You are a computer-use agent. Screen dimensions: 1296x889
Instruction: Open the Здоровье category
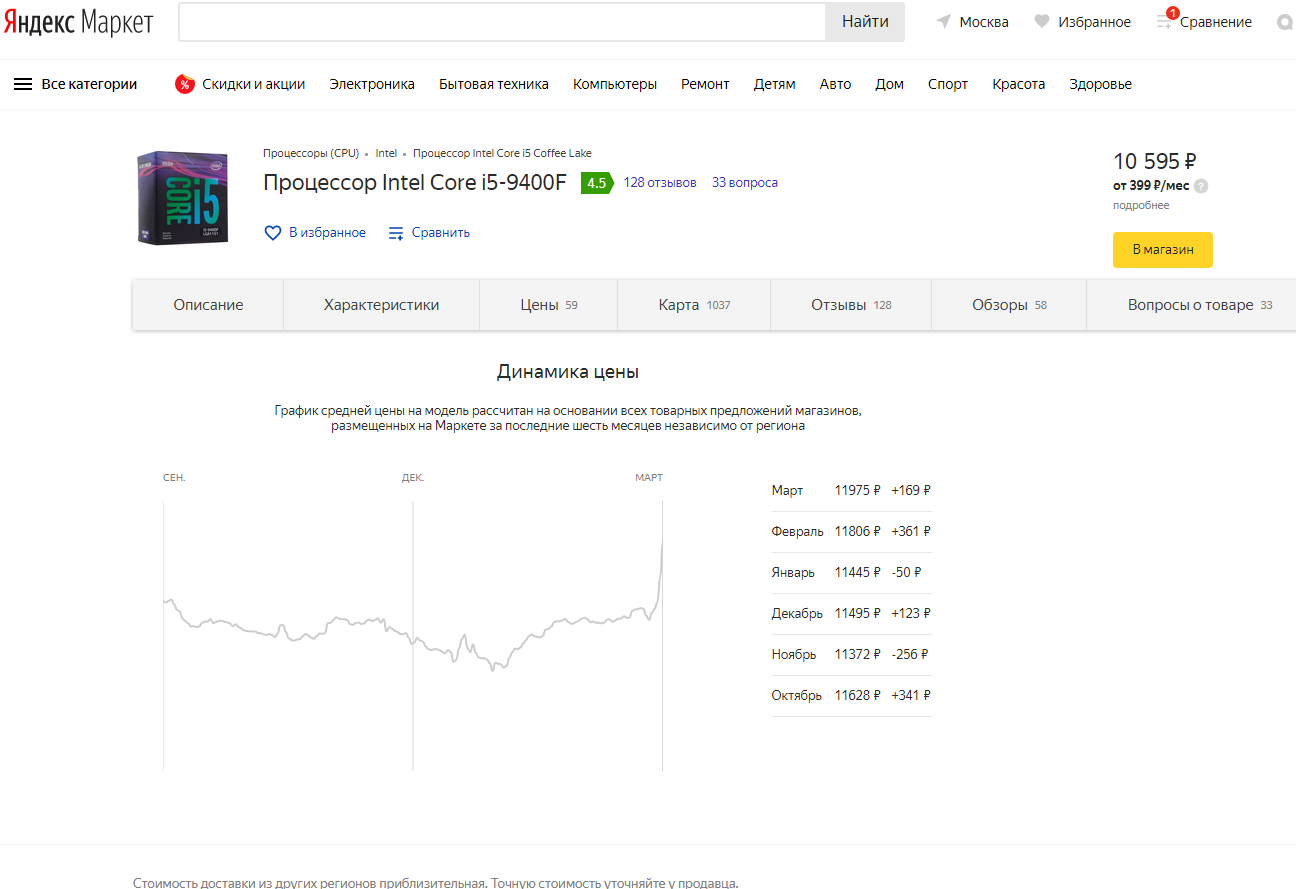[1100, 84]
